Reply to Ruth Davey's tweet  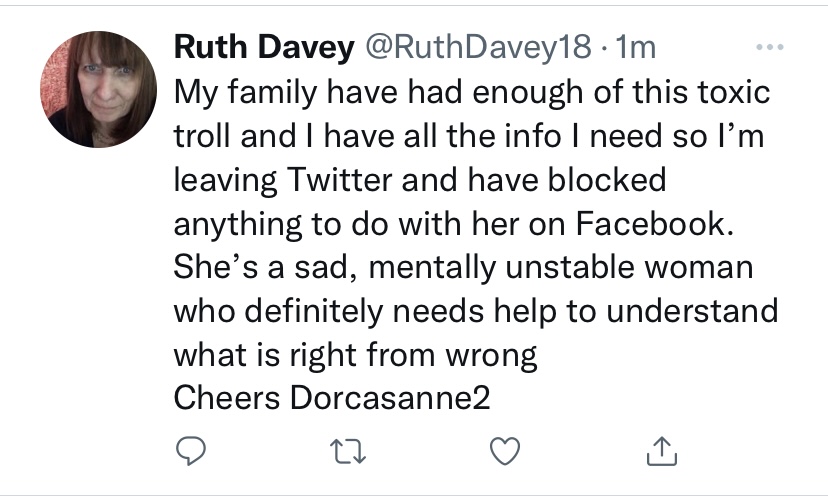click(x=190, y=452)
